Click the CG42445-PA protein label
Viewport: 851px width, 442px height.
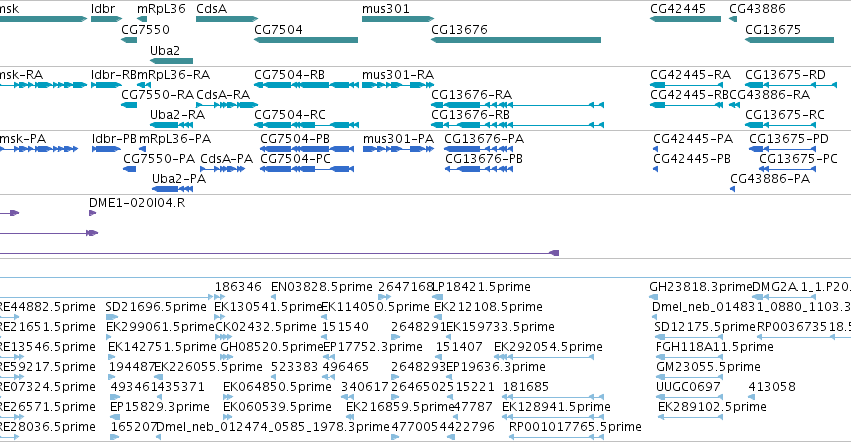click(693, 138)
